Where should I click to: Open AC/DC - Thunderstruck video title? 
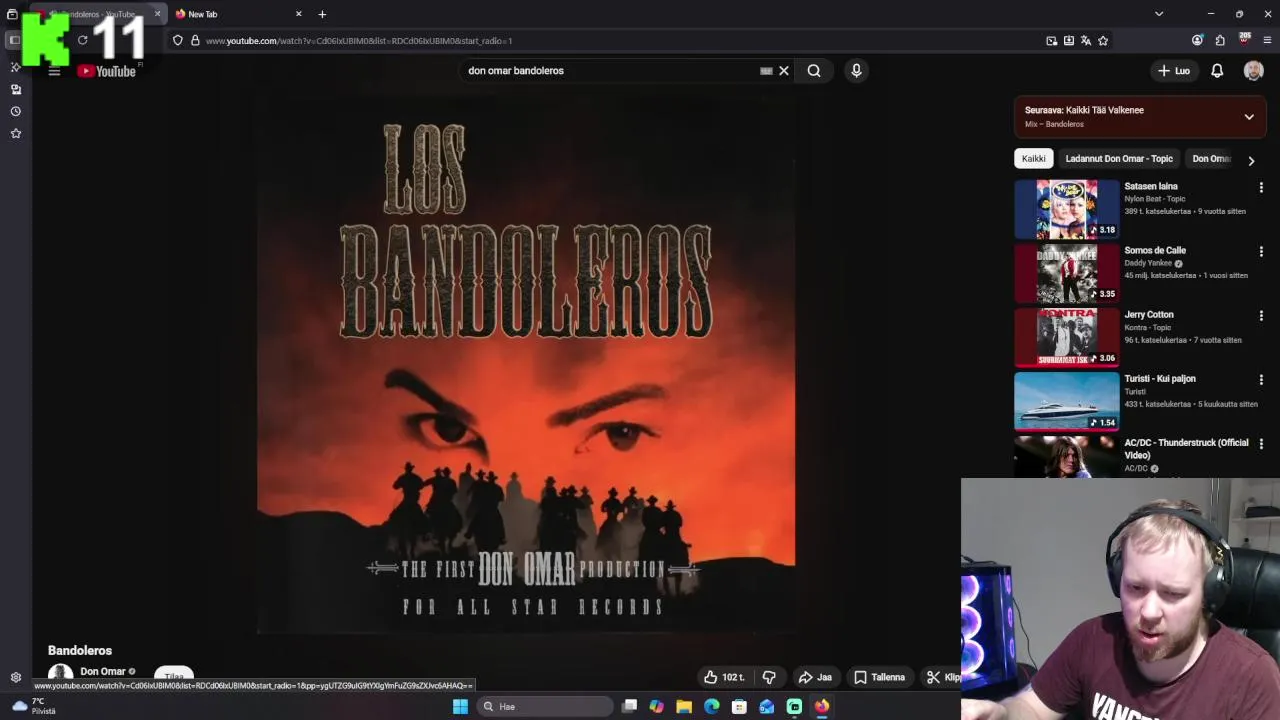click(1186, 448)
